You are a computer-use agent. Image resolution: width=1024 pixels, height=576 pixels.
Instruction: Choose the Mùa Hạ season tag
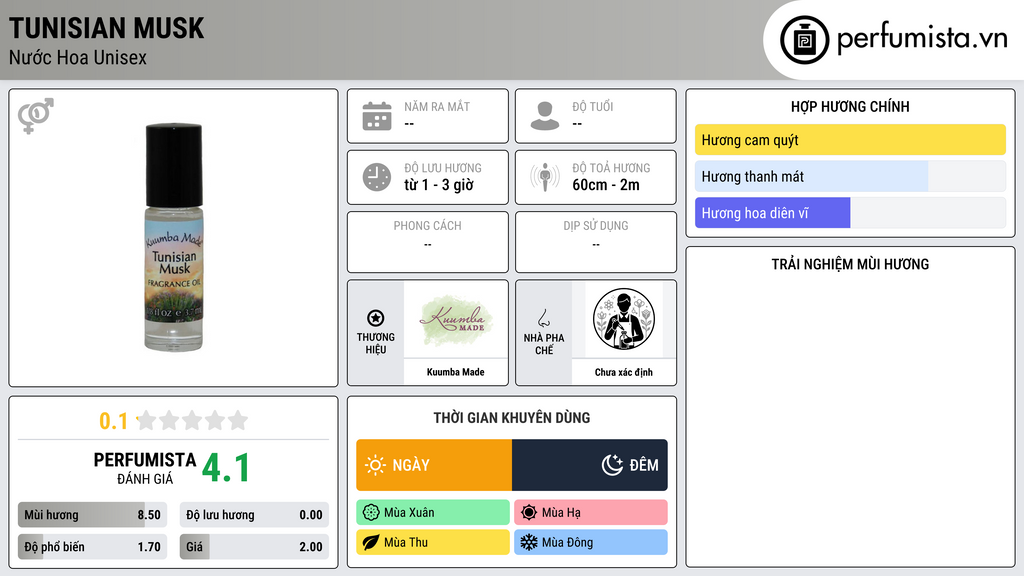[x=591, y=513]
